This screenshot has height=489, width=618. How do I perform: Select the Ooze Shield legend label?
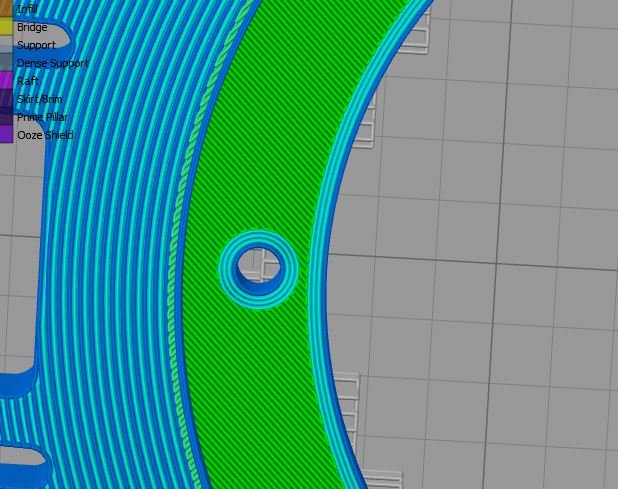pyautogui.click(x=45, y=135)
